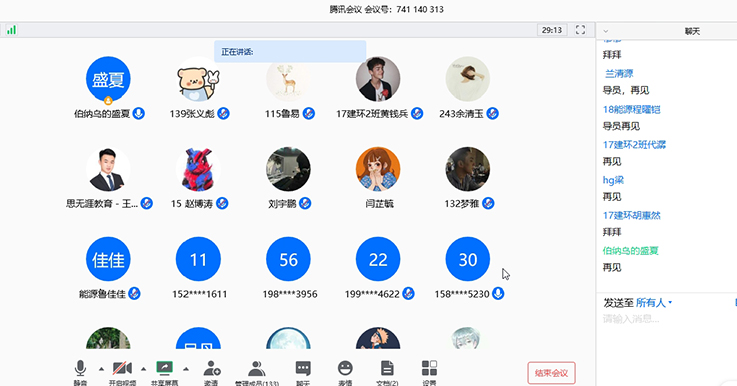This screenshot has width=737, height=386.
Task: Click green chat sender name 伯纳乌的盛夏
Action: 631,251
